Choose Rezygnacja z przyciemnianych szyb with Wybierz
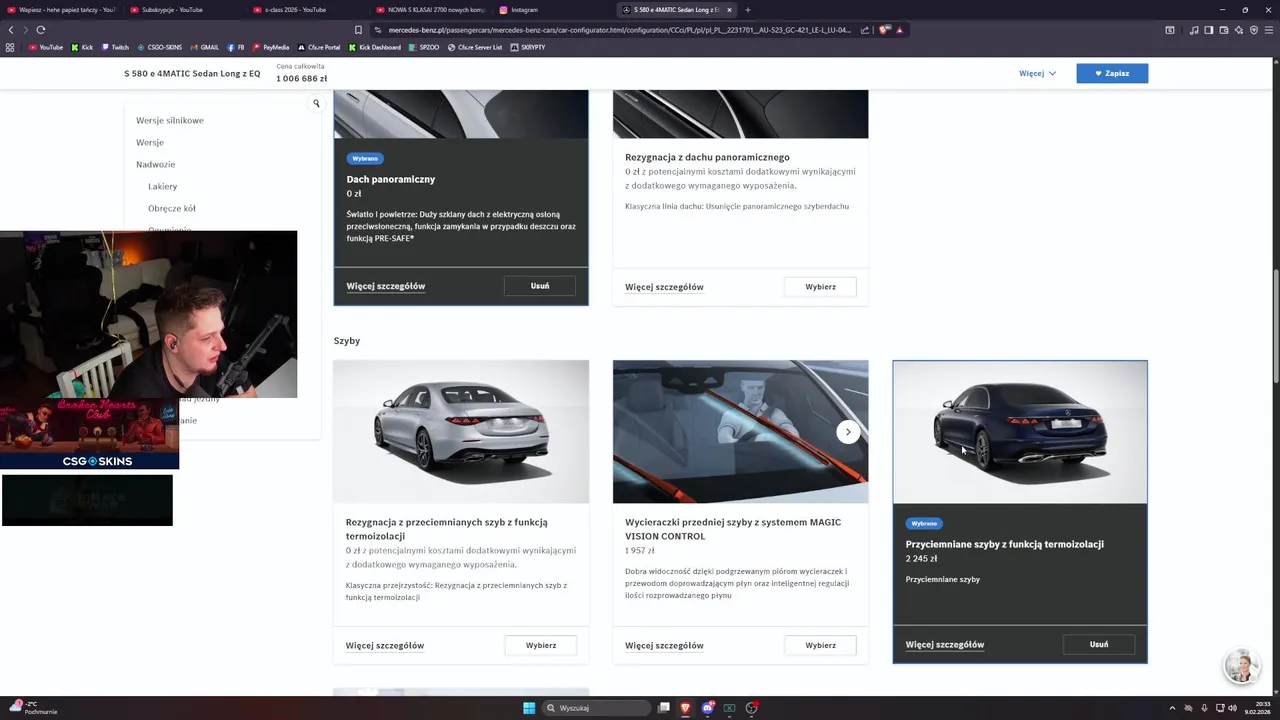This screenshot has width=1280, height=720. click(541, 645)
